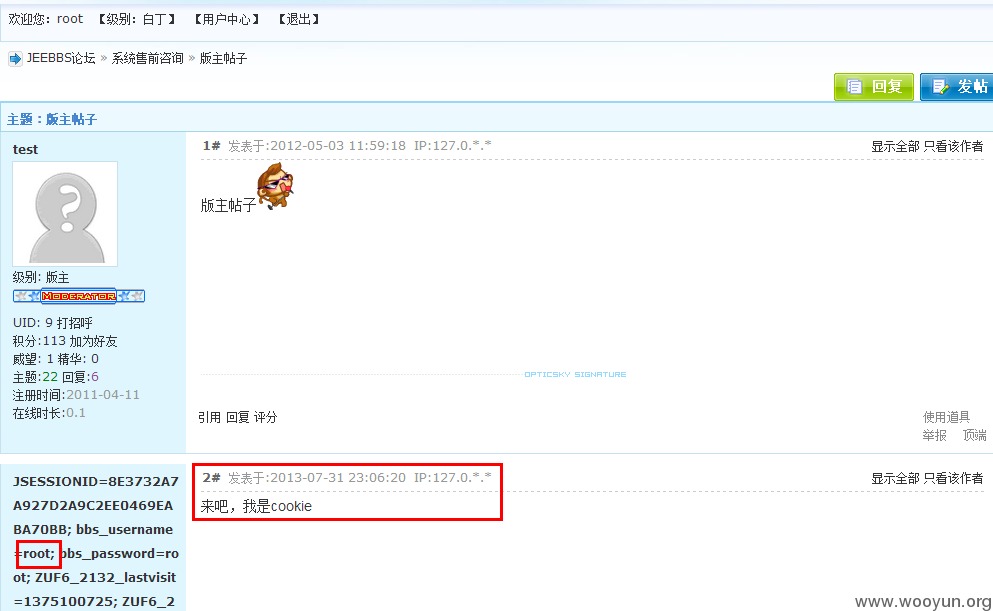Click 举报 report link on first post
This screenshot has width=993, height=611.
tap(934, 435)
